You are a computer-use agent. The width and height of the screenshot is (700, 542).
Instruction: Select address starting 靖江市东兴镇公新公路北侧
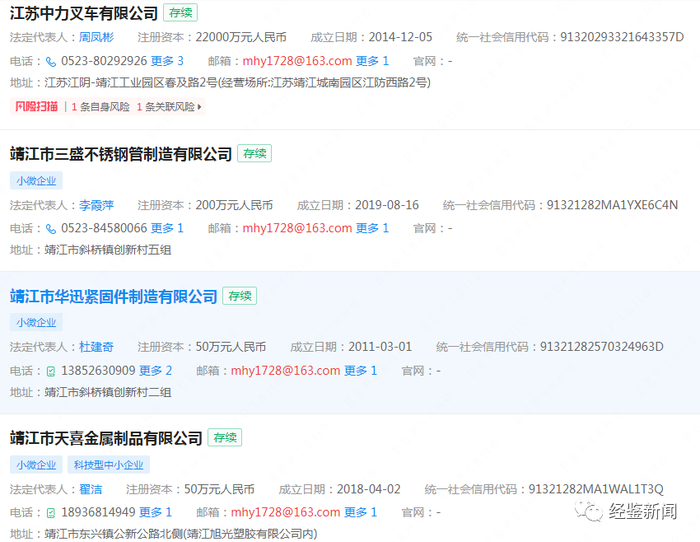(x=181, y=534)
